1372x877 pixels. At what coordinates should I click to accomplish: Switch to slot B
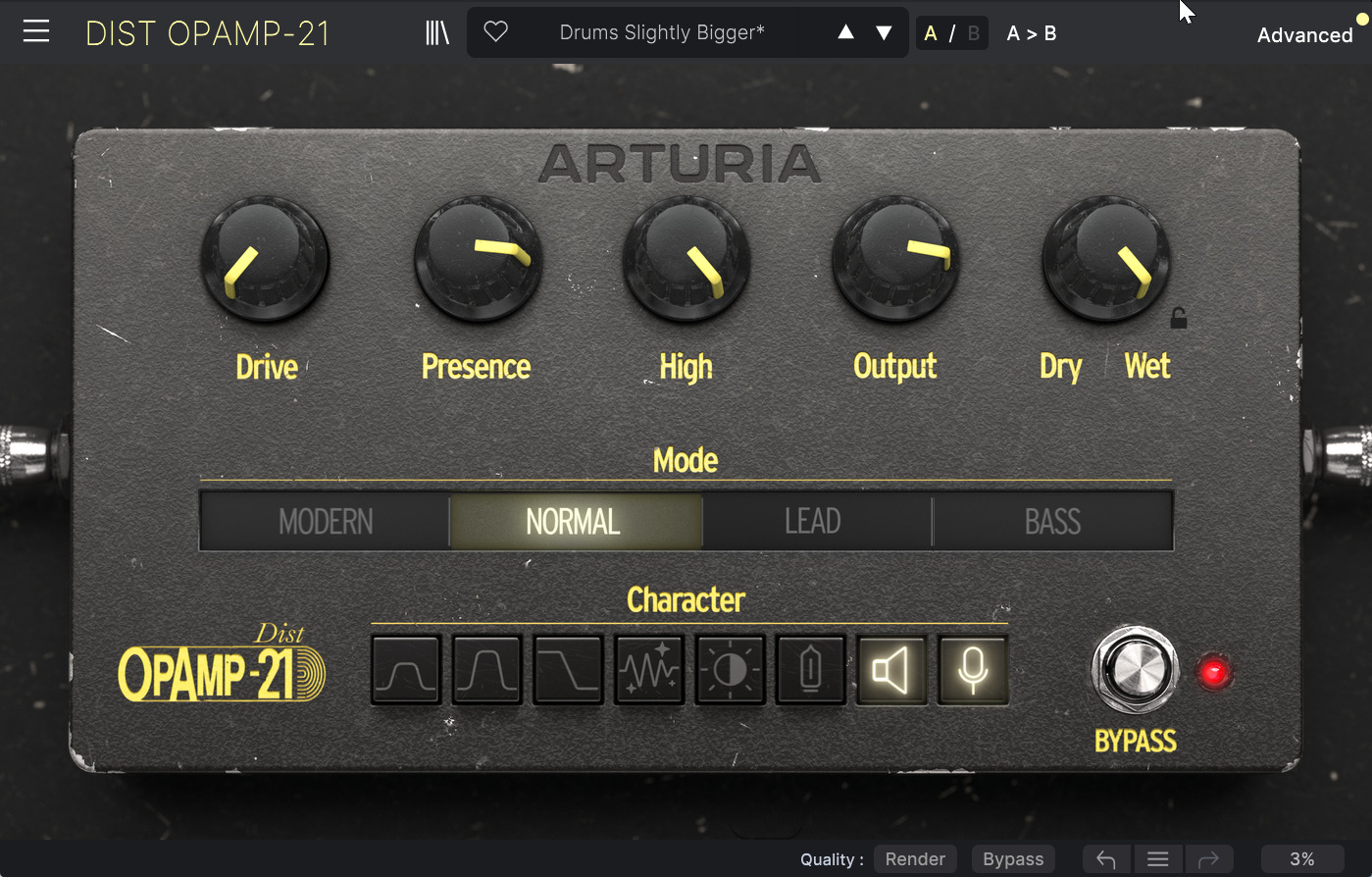973,33
